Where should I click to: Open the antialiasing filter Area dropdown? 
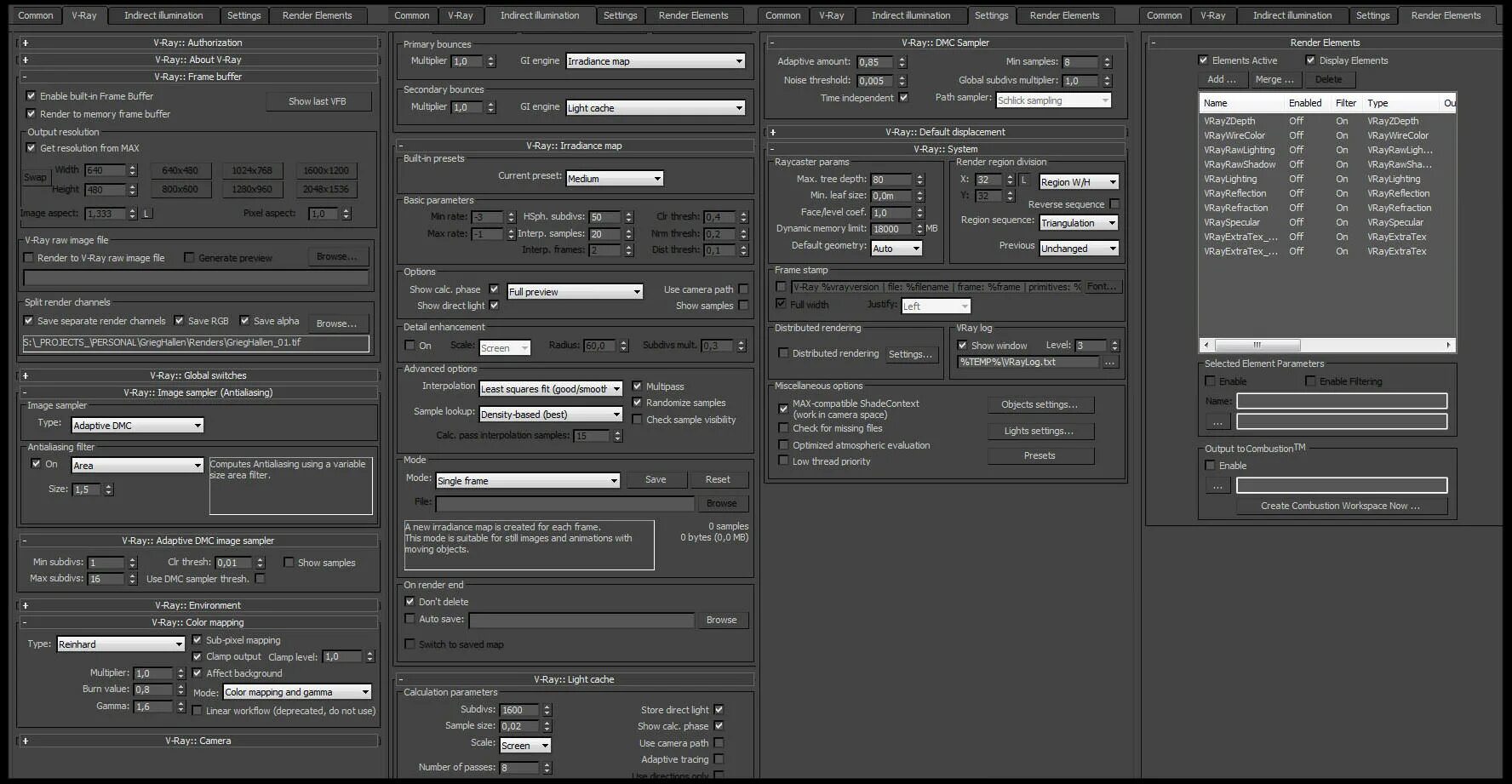click(x=137, y=465)
